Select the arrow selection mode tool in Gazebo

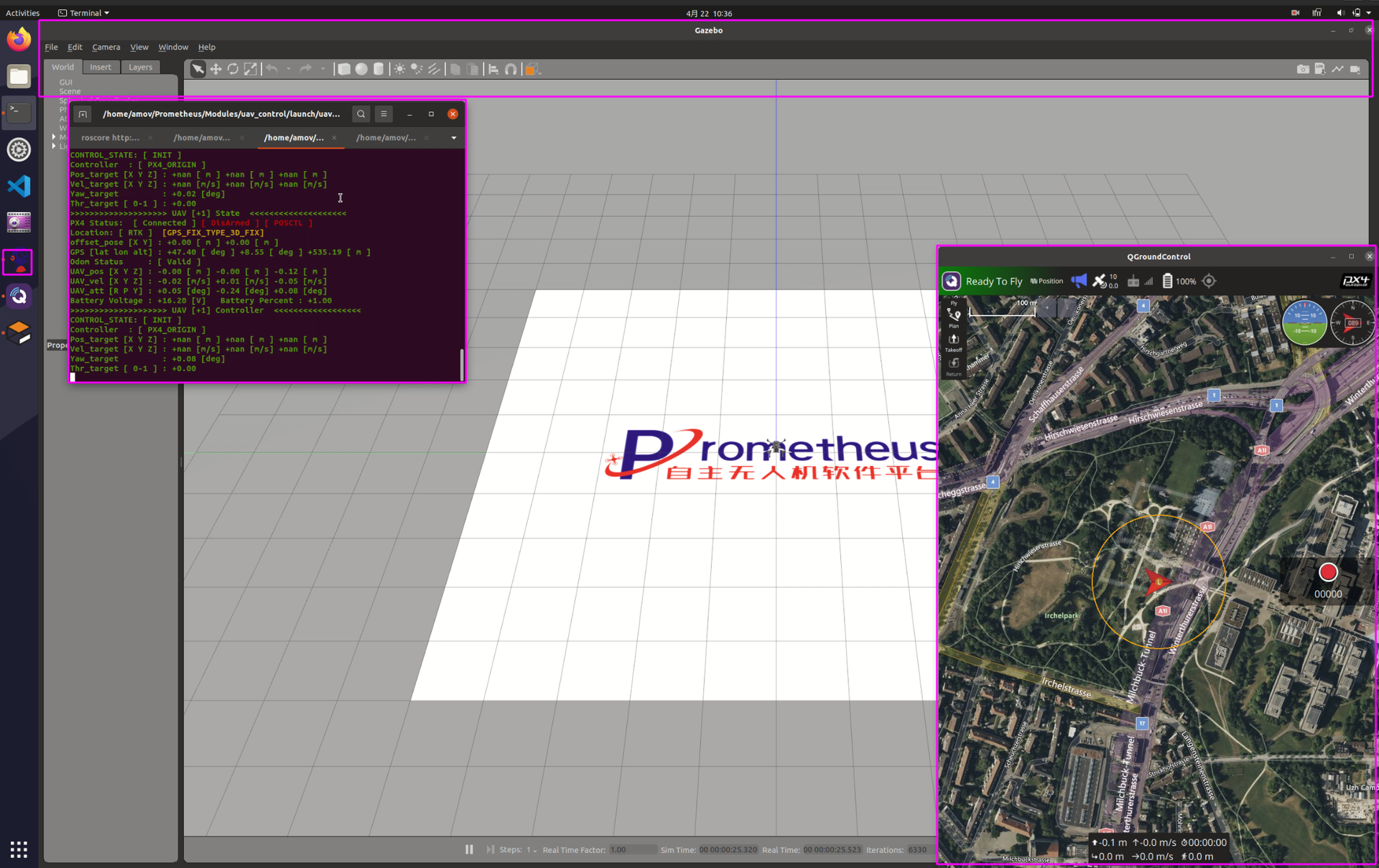(x=198, y=69)
